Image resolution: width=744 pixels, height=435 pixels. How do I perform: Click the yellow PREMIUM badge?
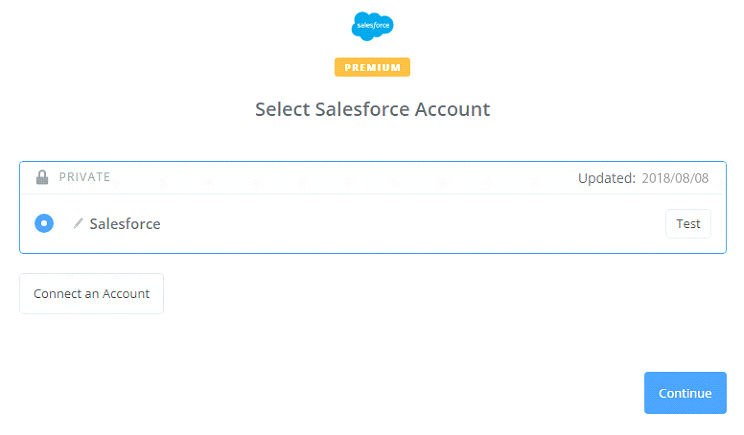(372, 68)
